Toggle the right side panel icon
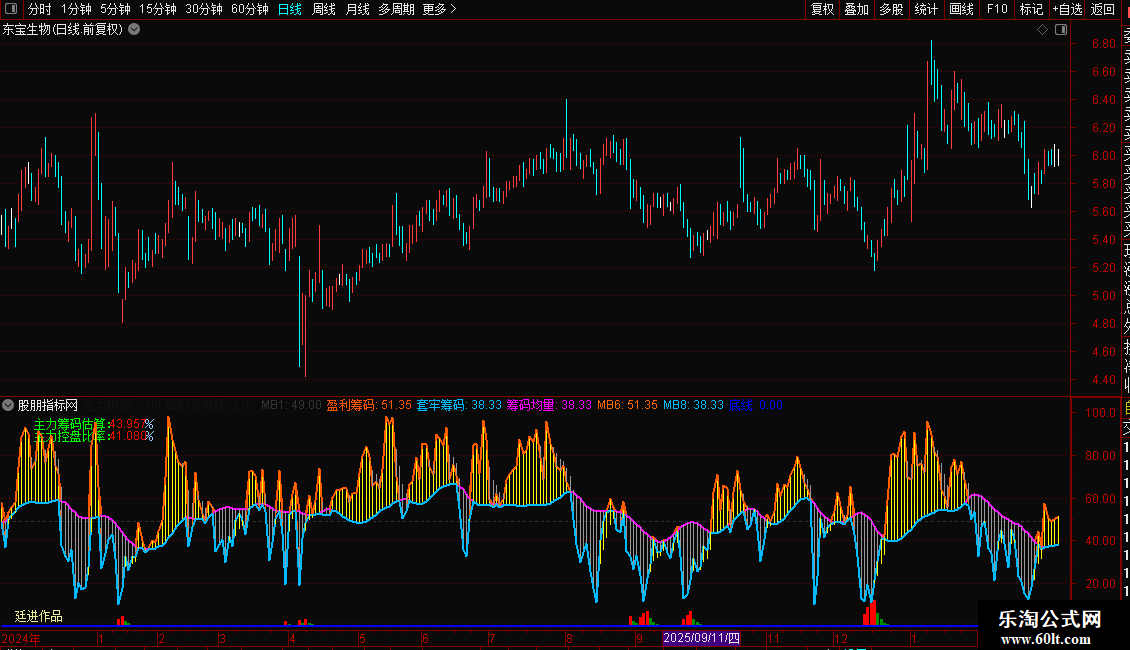Image resolution: width=1130 pixels, height=650 pixels. coord(1061,30)
